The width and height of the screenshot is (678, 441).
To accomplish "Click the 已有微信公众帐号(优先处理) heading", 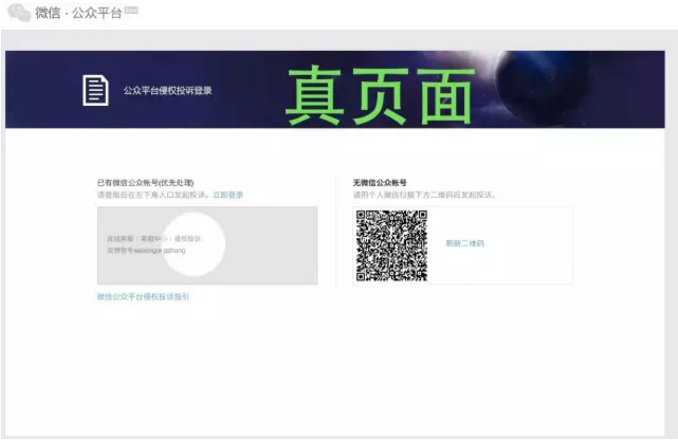I will pyautogui.click(x=146, y=182).
